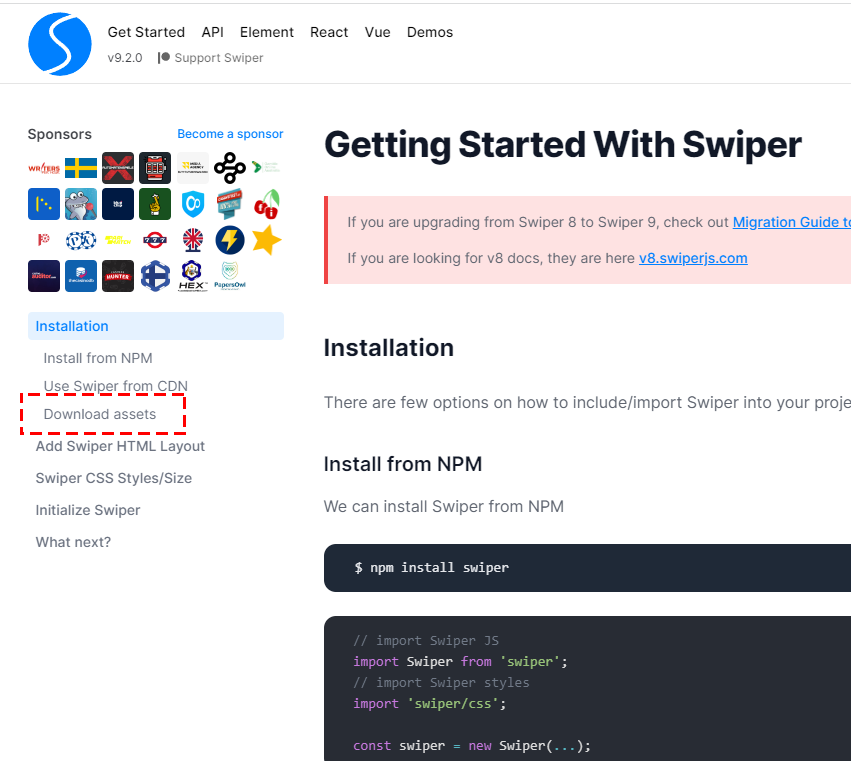The image size is (851, 761).
Task: Open the 777 roundel sponsor icon
Action: pyautogui.click(x=155, y=240)
